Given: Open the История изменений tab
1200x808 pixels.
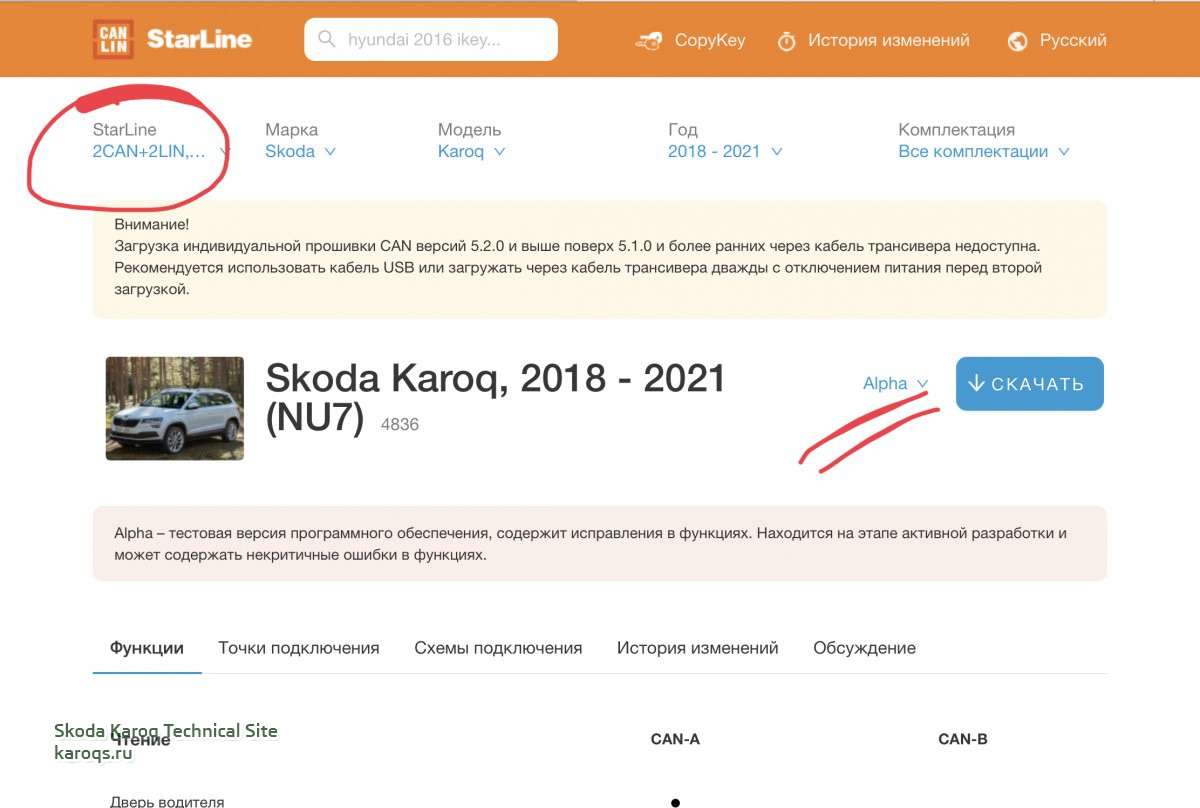Looking at the screenshot, I should coord(697,648).
